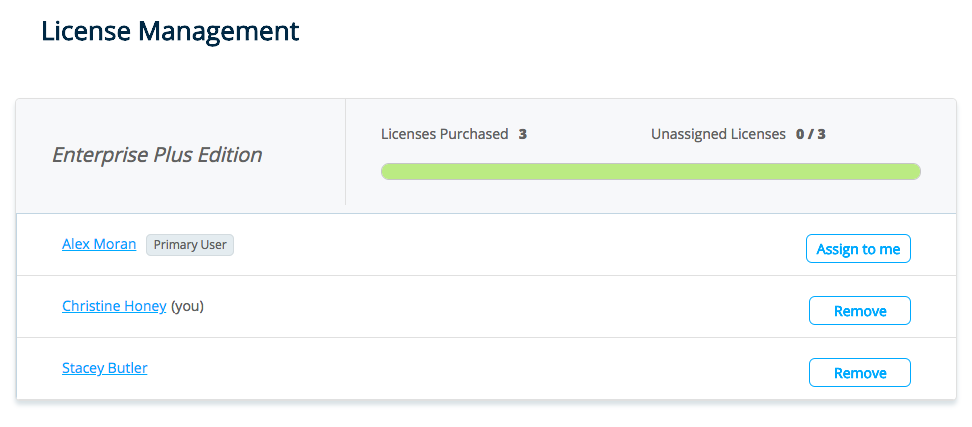Screen dimensions: 972x427
Task: Click empty space in Stacey Butler's row
Action: point(500,369)
